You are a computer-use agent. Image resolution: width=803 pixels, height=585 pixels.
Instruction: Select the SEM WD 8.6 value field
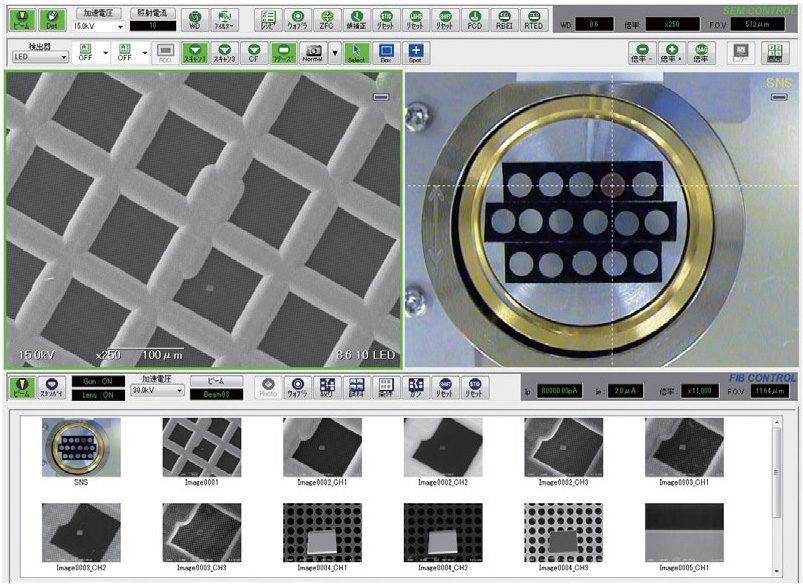[594, 24]
